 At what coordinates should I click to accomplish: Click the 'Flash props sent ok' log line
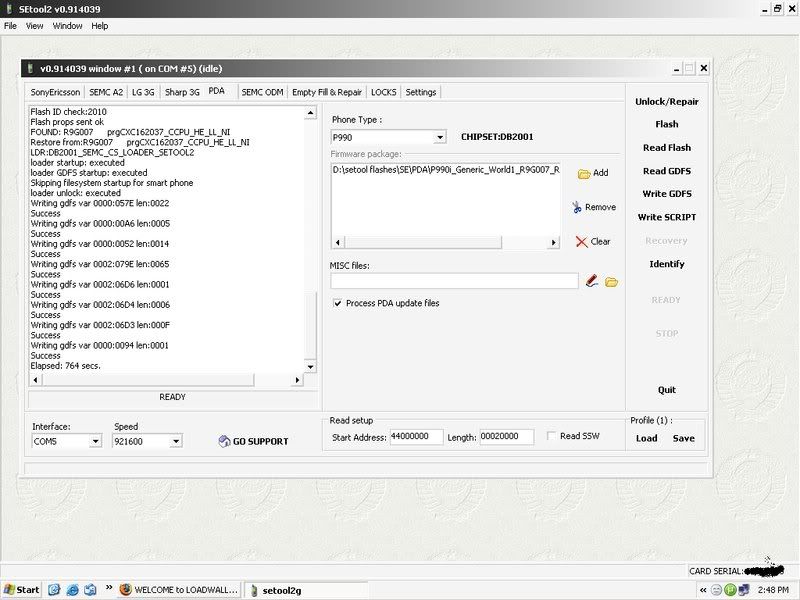click(67, 122)
